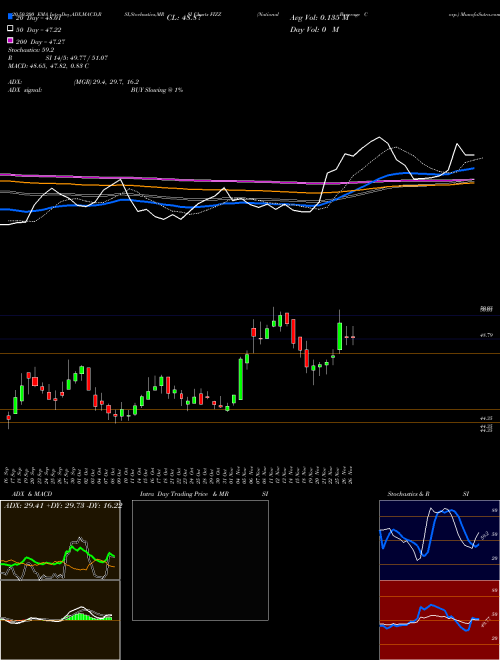The height and width of the screenshot is (660, 500).
Task: Click the Stochastics: 59.2 readout
Action: coord(31,50)
